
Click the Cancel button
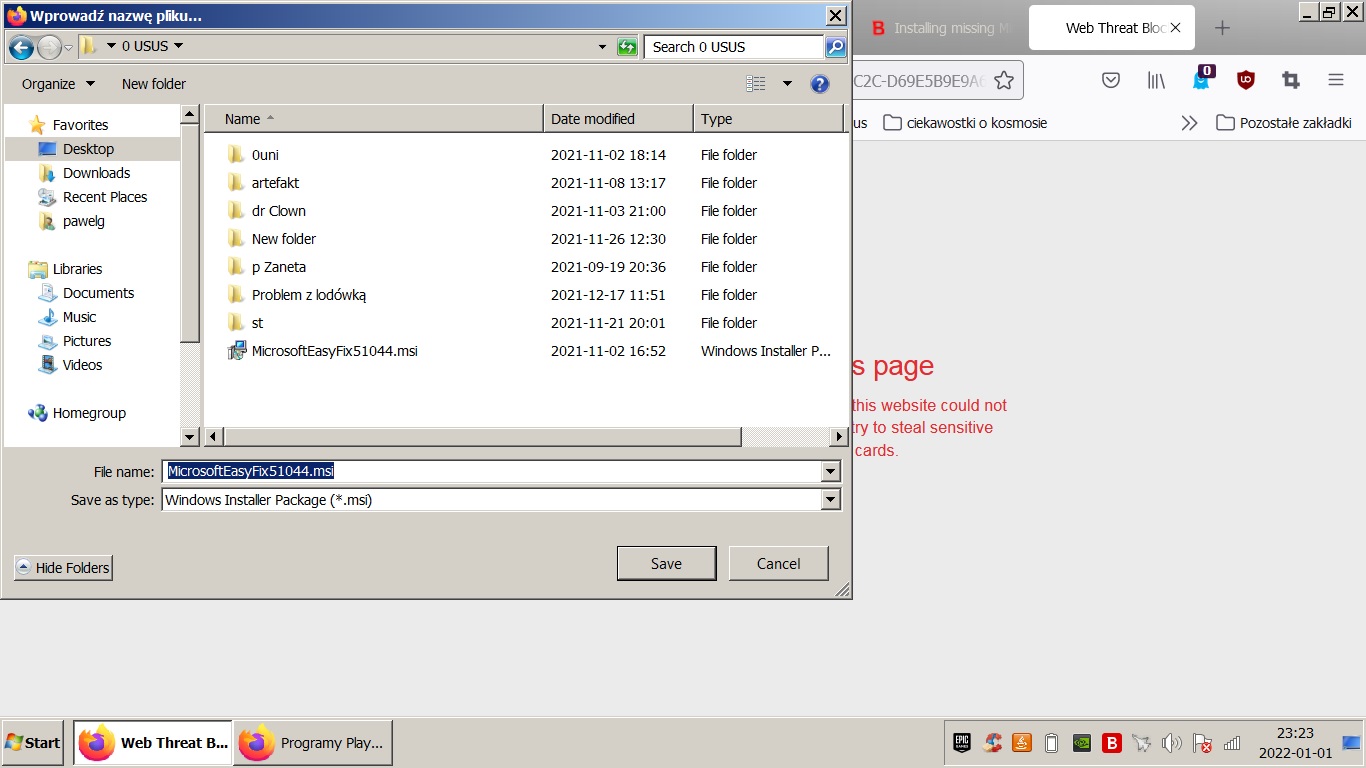pyautogui.click(x=778, y=563)
